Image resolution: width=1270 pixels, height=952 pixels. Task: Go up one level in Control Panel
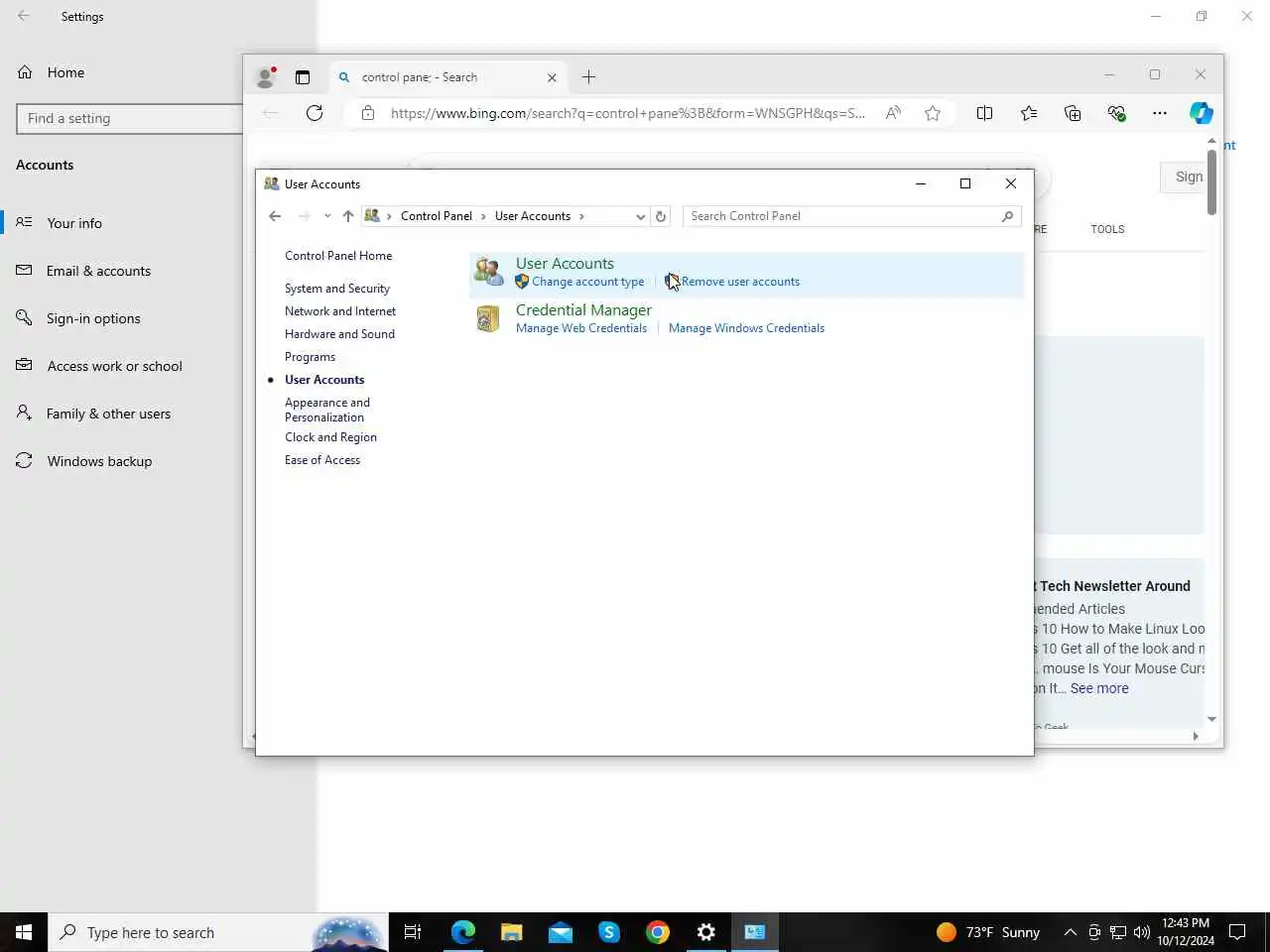[347, 216]
